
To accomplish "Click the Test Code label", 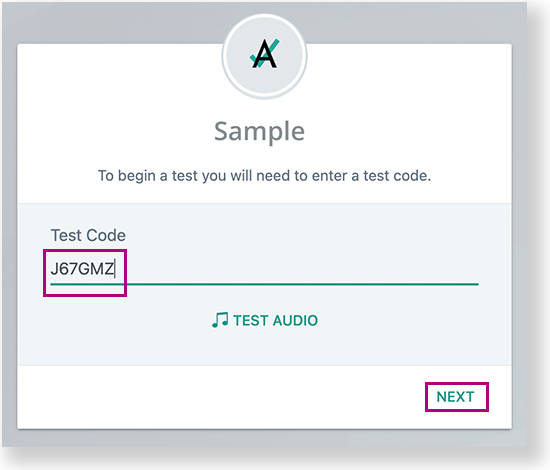I will [88, 235].
